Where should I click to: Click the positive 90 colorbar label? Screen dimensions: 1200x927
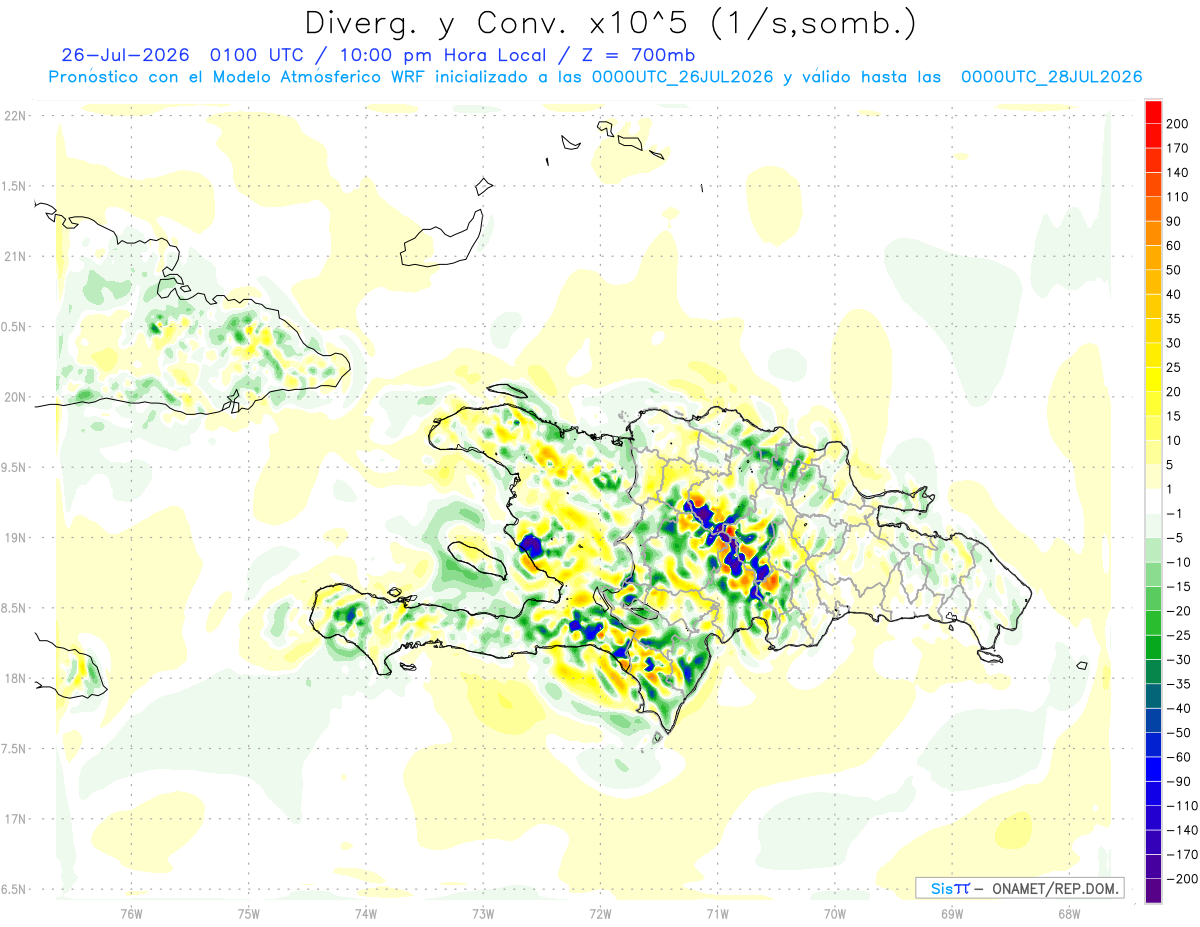coord(1174,221)
